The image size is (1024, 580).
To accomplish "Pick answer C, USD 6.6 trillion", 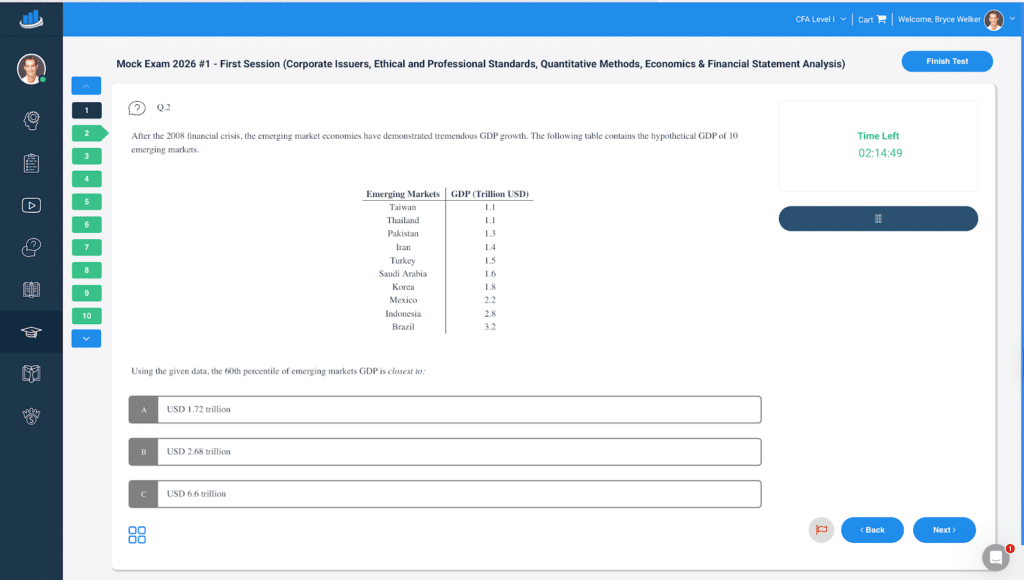I will click(444, 494).
